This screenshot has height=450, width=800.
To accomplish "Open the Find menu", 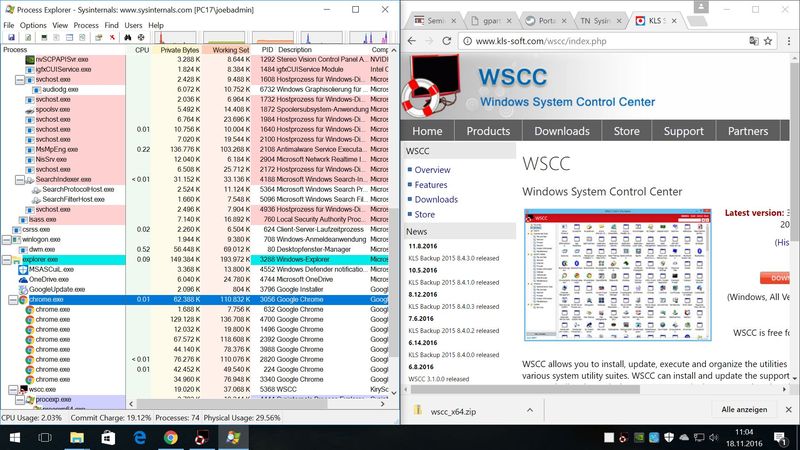I will [x=111, y=25].
